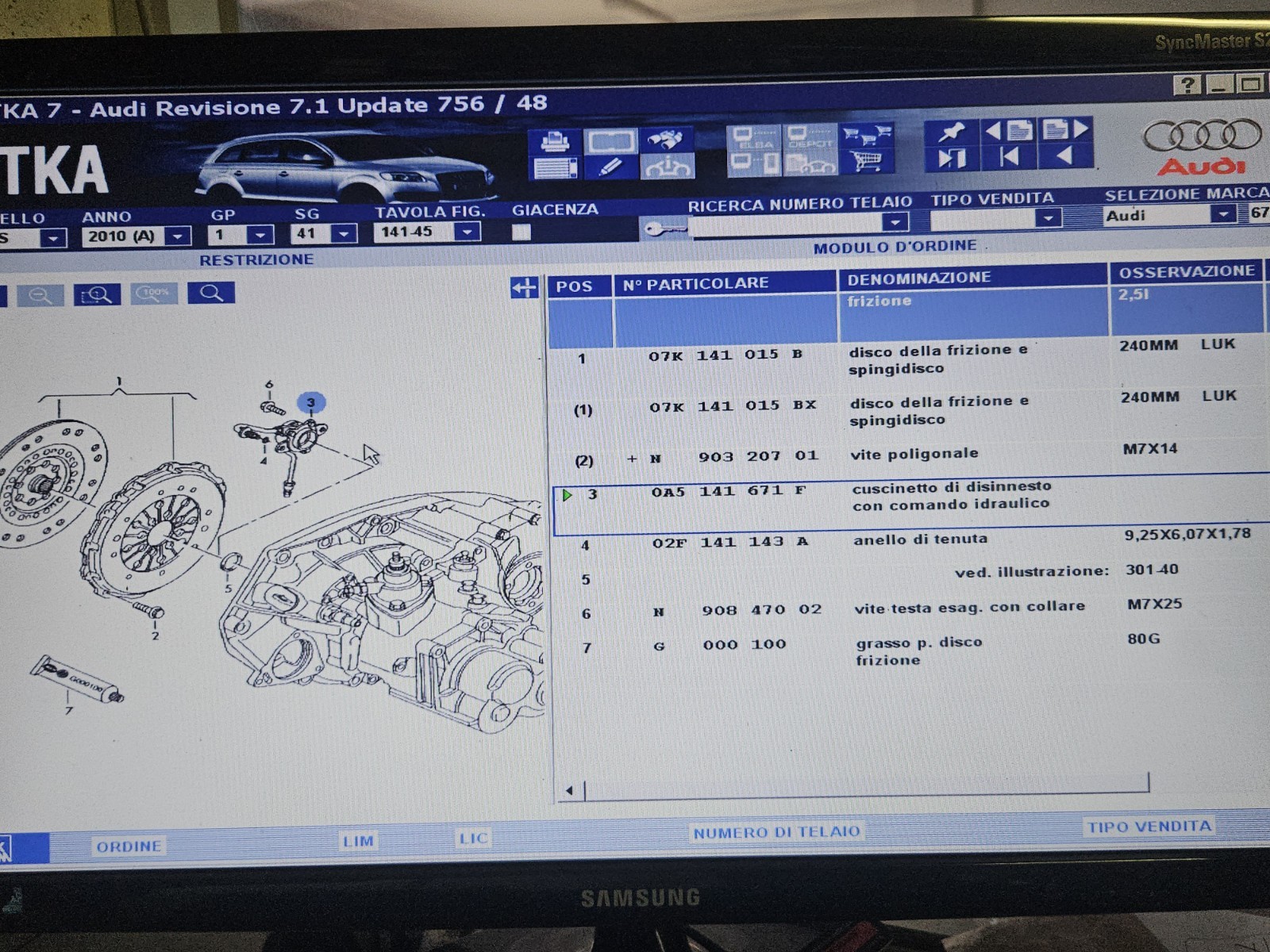Select part number 07K 141 015 B
The image size is (1270, 952).
(725, 355)
